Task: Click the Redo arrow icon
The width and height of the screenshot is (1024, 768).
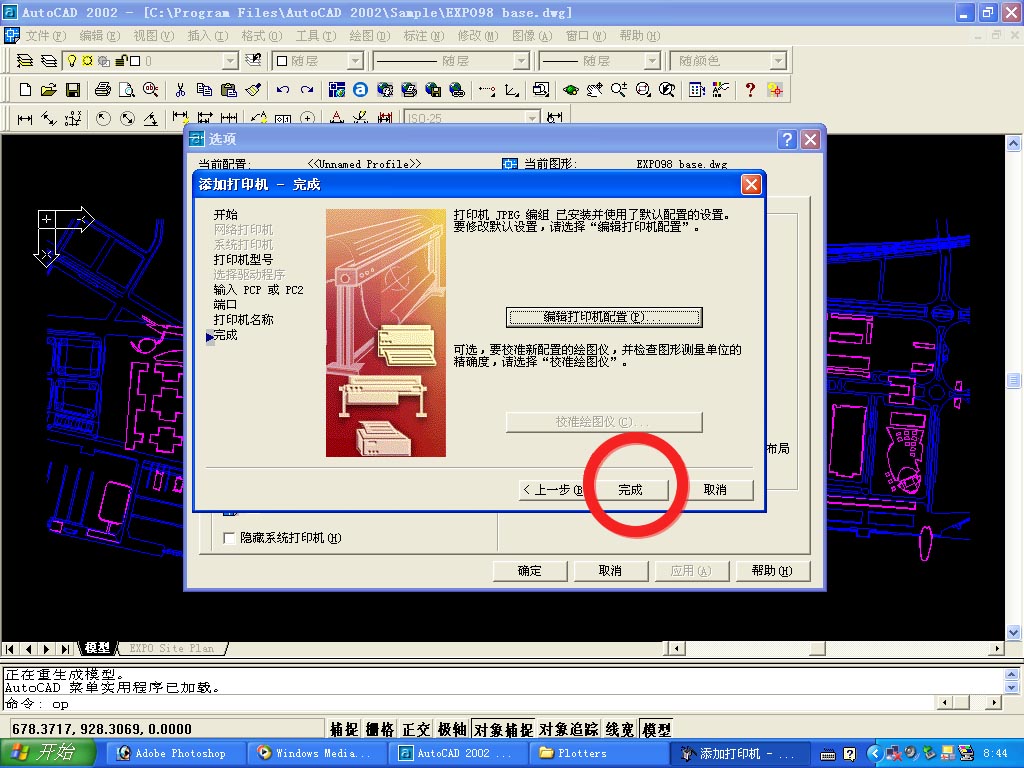Action: tap(306, 89)
